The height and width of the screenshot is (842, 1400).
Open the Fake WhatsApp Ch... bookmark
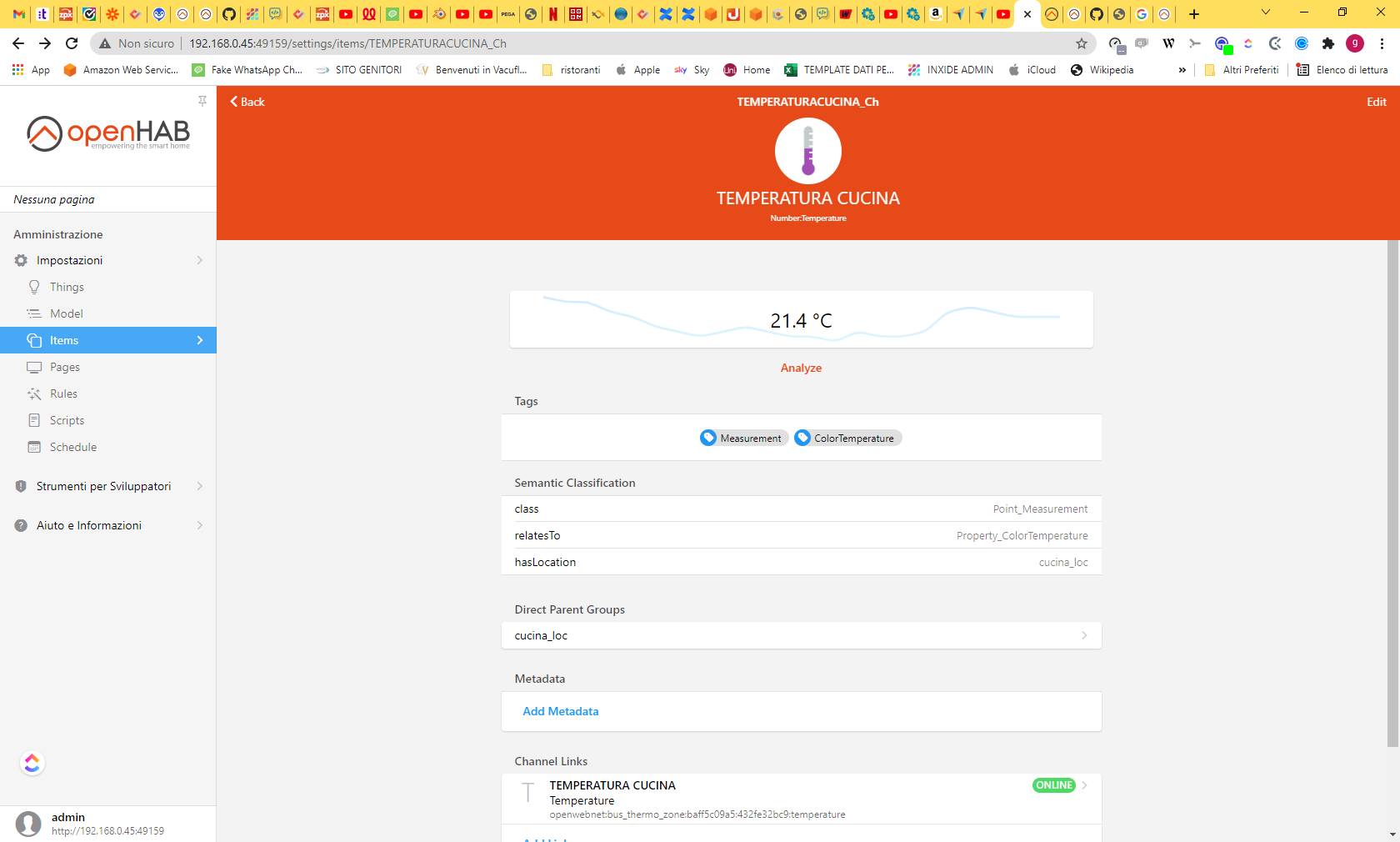pyautogui.click(x=247, y=70)
